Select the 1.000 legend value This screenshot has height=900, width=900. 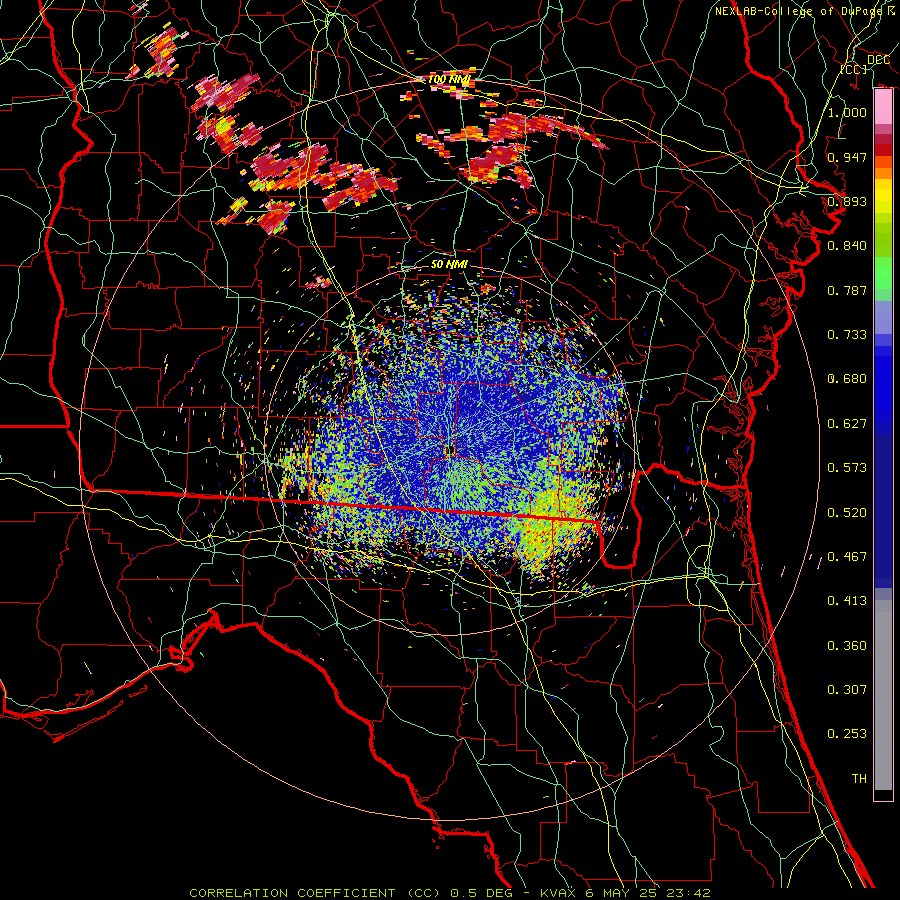click(847, 112)
